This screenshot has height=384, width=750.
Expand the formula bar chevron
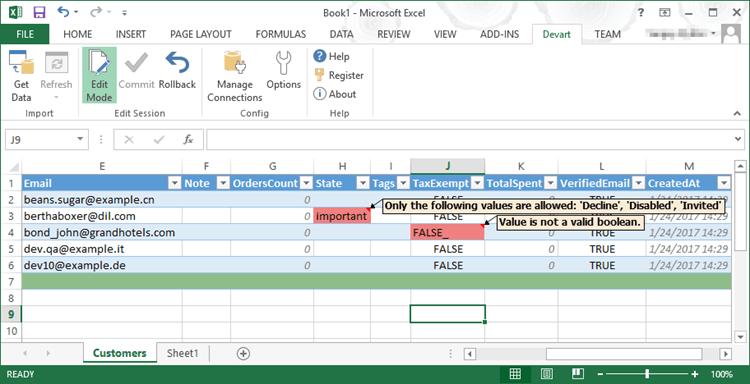pos(739,140)
